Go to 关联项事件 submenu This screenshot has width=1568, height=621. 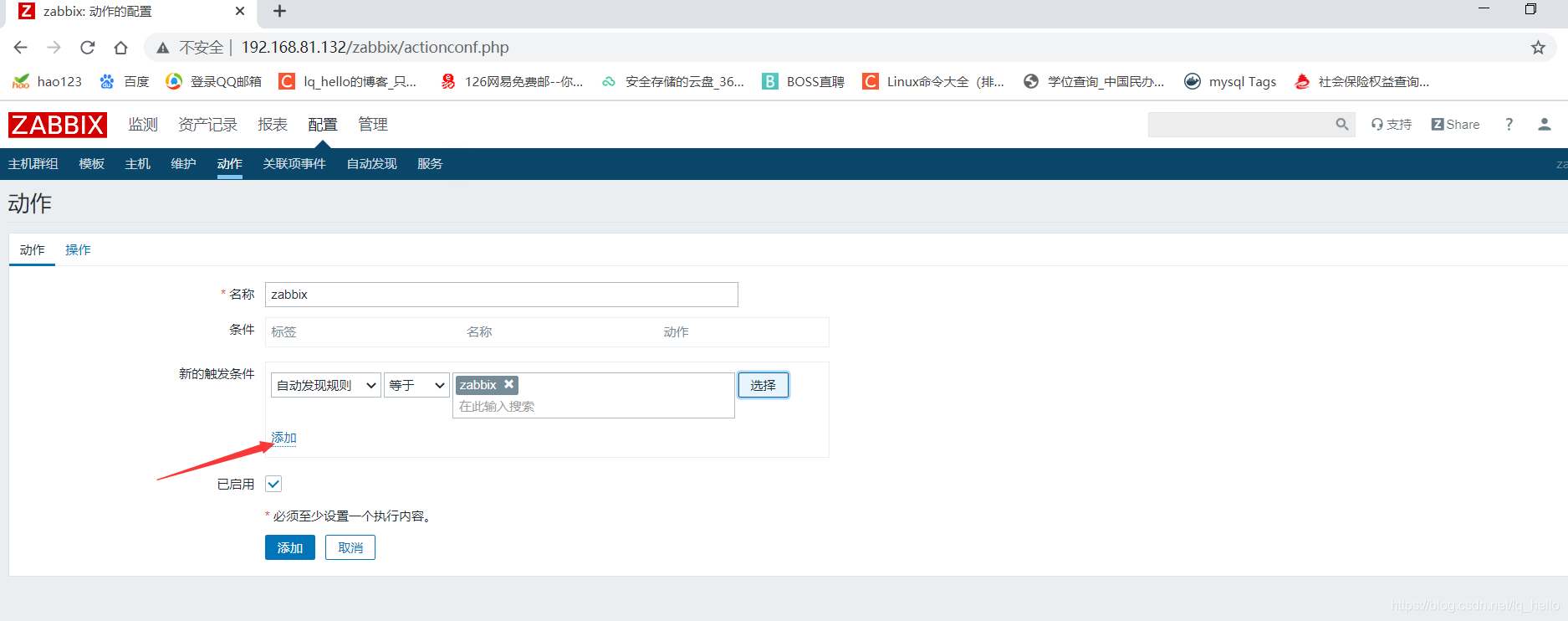pos(294,163)
